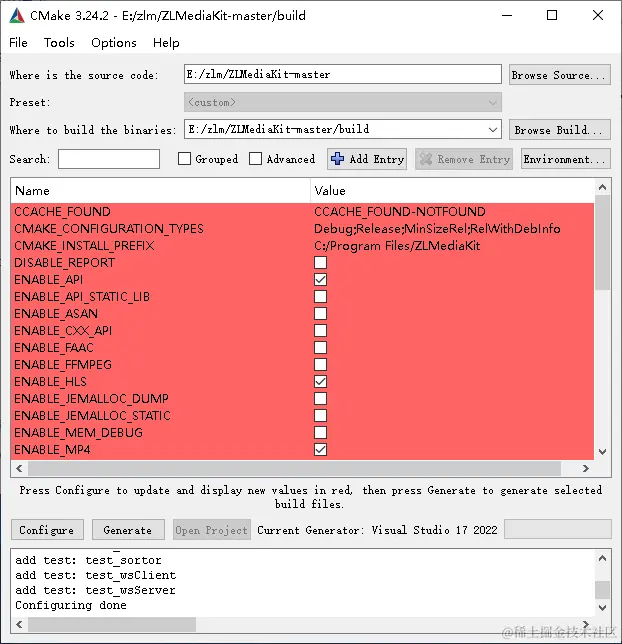Open the Options menu
The image size is (622, 644).
coord(114,43)
